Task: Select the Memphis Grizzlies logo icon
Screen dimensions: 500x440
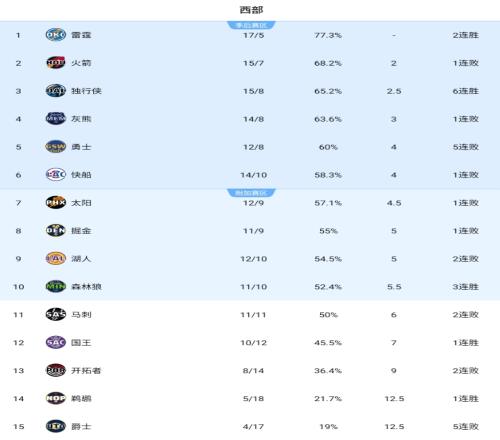Action: (x=56, y=119)
